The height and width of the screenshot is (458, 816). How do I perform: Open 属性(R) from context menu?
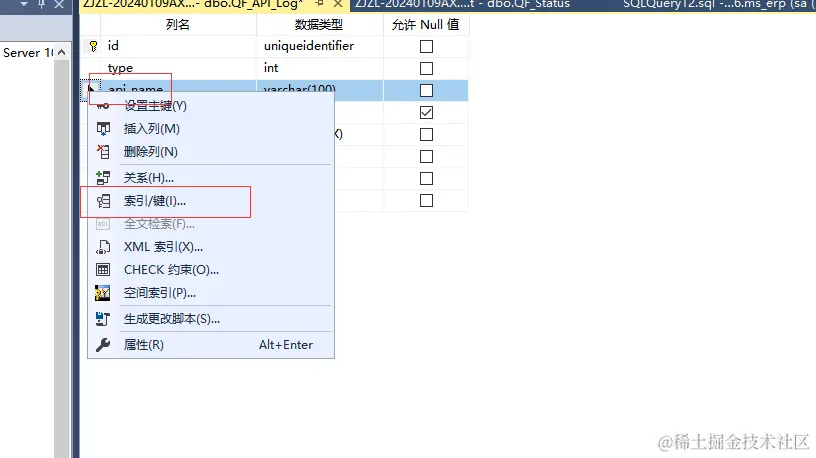click(211, 345)
